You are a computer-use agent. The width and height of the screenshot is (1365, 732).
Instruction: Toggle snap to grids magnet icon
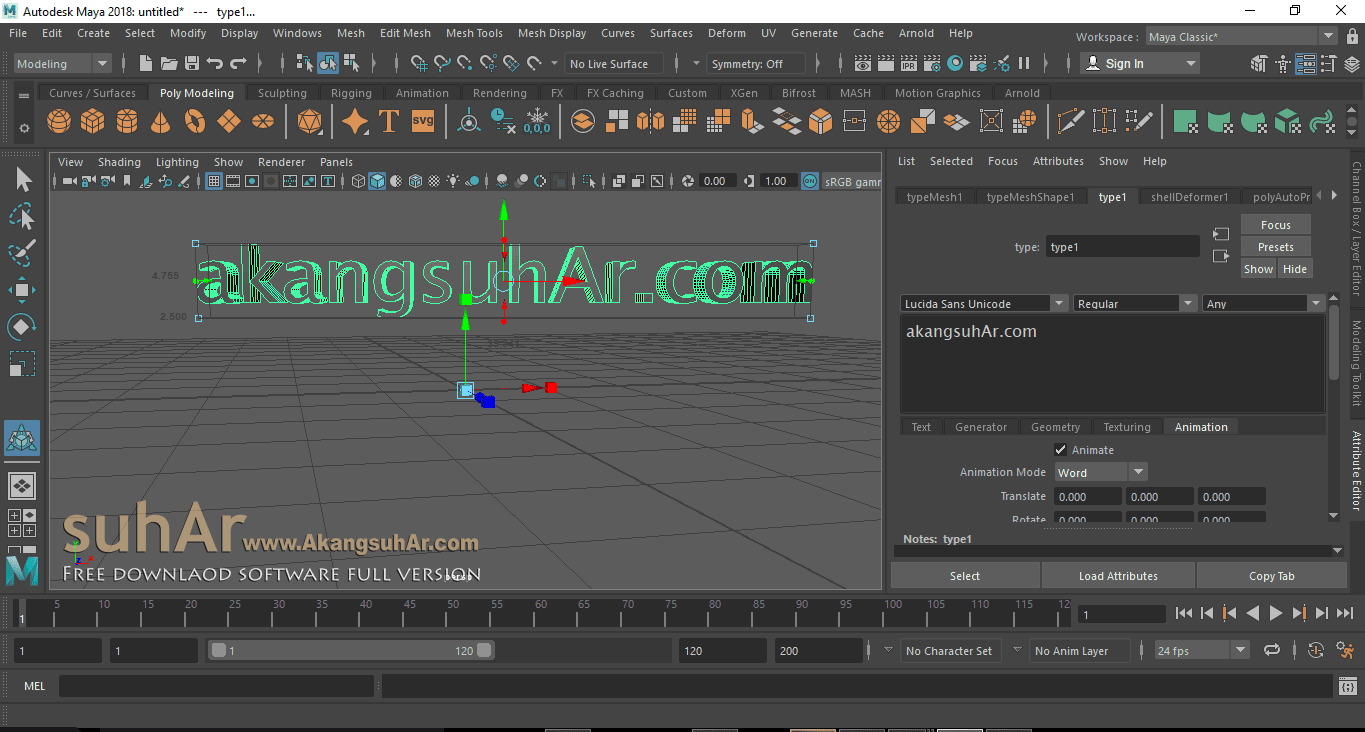pos(421,64)
